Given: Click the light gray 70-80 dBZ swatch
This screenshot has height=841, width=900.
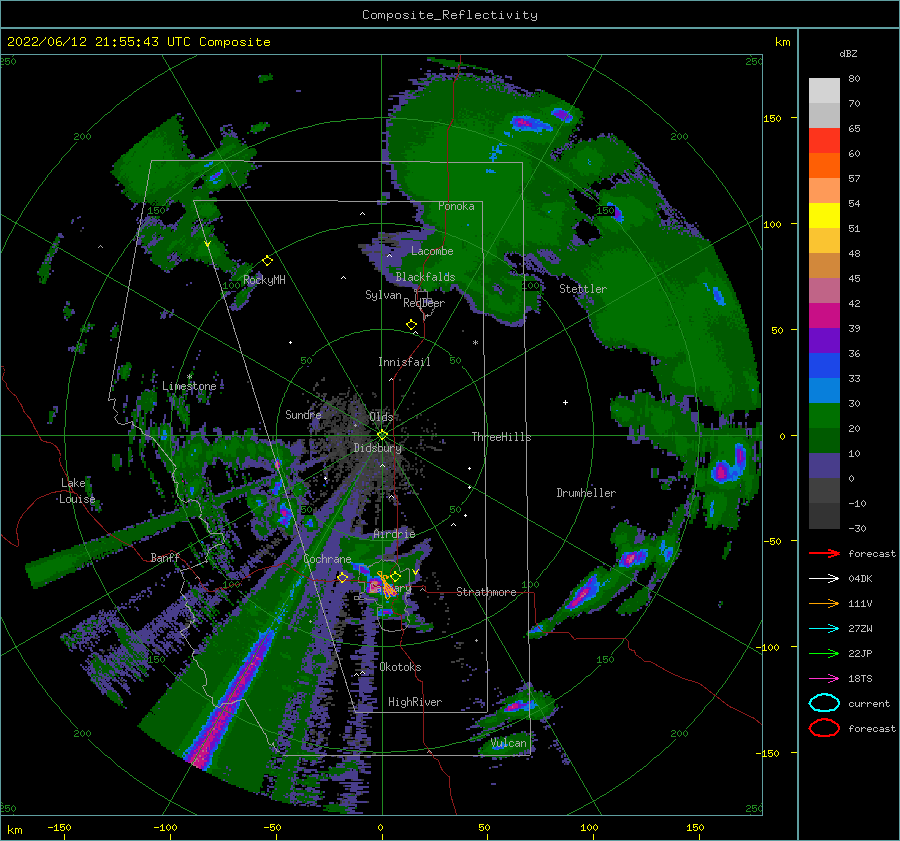Looking at the screenshot, I should 824,90.
